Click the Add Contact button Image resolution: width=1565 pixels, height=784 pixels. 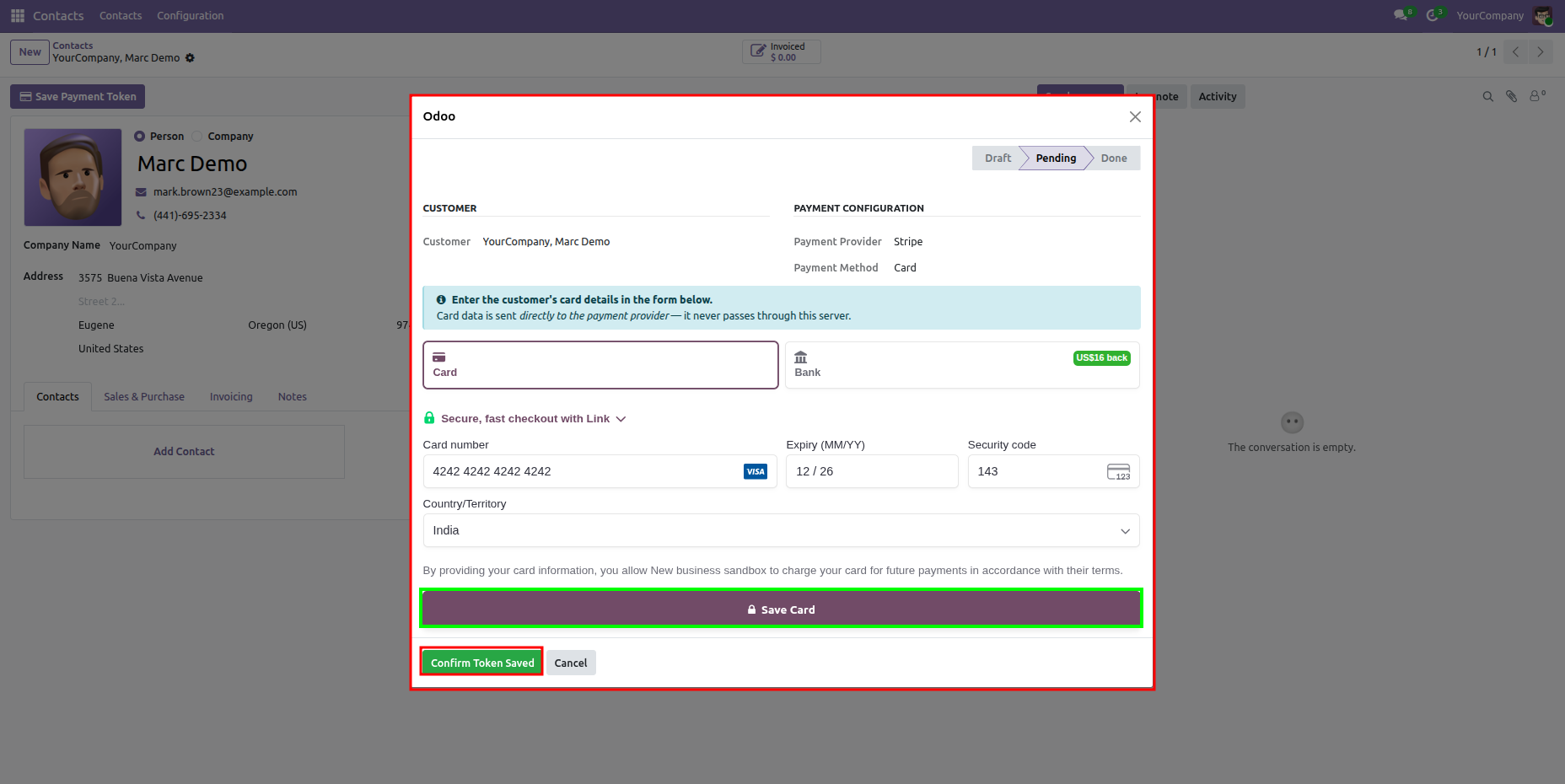pos(184,452)
